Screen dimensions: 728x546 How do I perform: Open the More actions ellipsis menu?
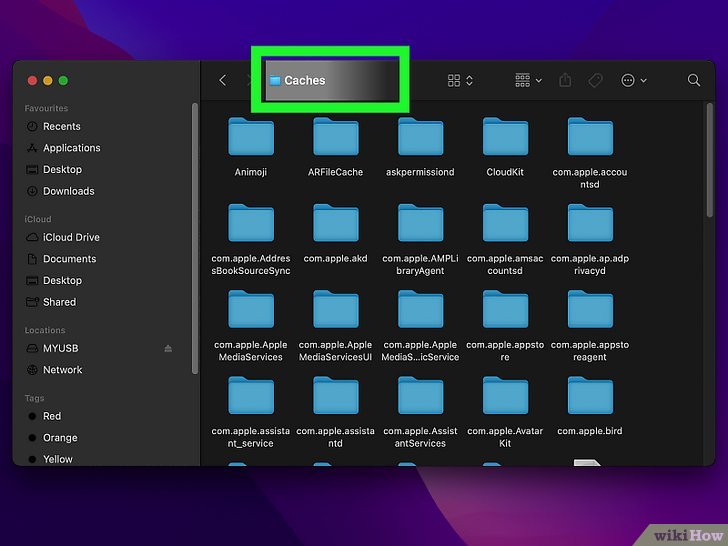634,80
